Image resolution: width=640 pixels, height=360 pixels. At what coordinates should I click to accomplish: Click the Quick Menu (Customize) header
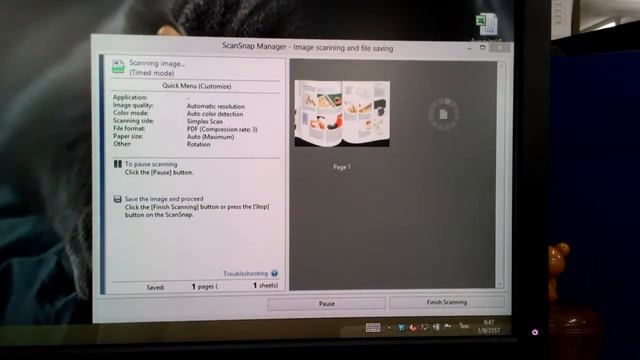(197, 86)
